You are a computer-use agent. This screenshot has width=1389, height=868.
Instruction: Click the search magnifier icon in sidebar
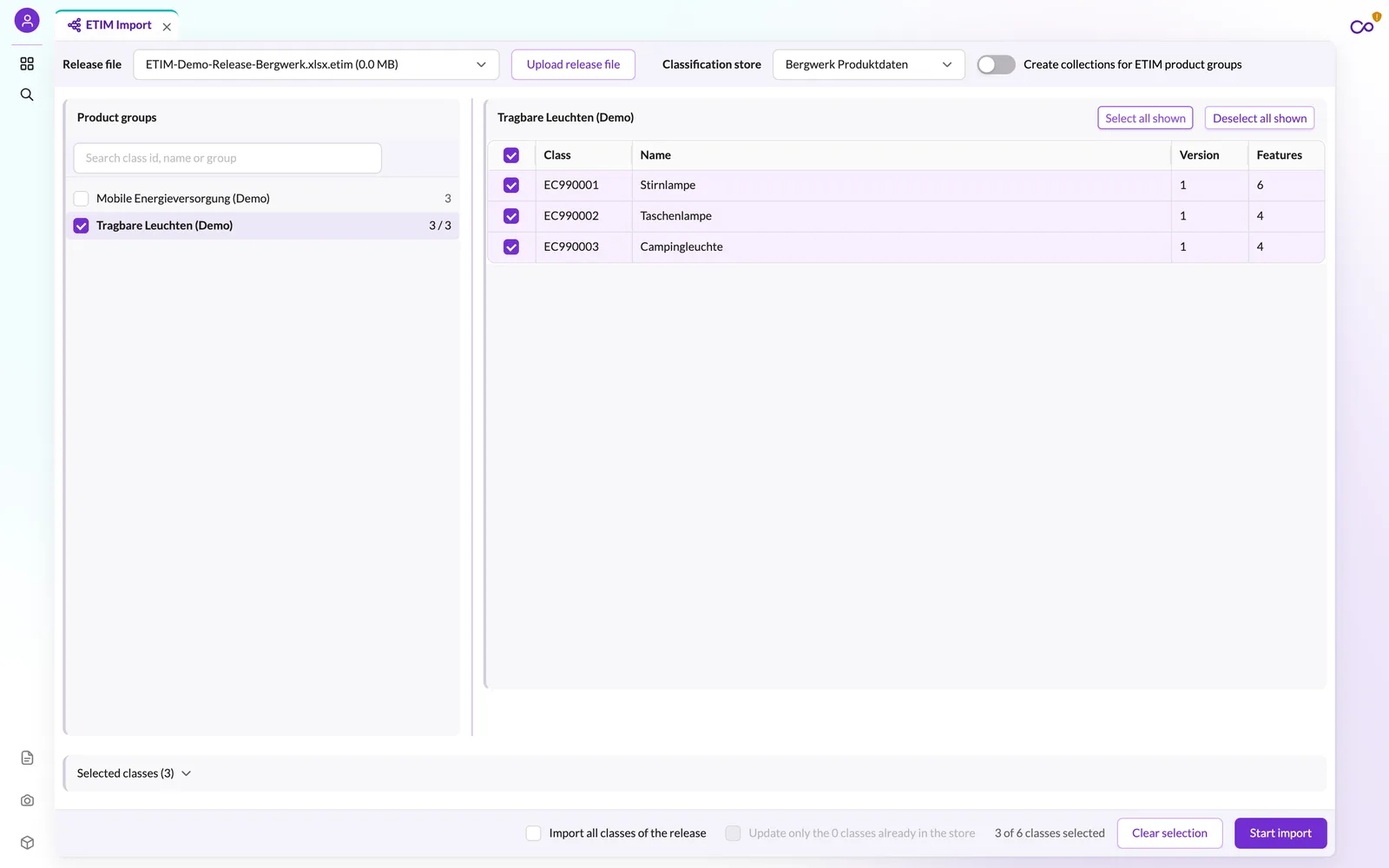(x=27, y=95)
